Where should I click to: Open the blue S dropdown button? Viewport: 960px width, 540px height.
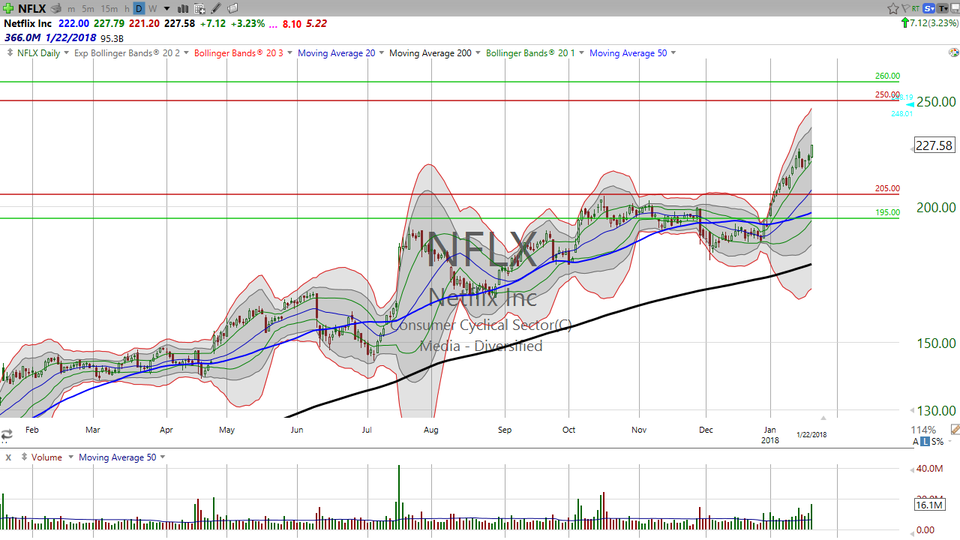929,8
